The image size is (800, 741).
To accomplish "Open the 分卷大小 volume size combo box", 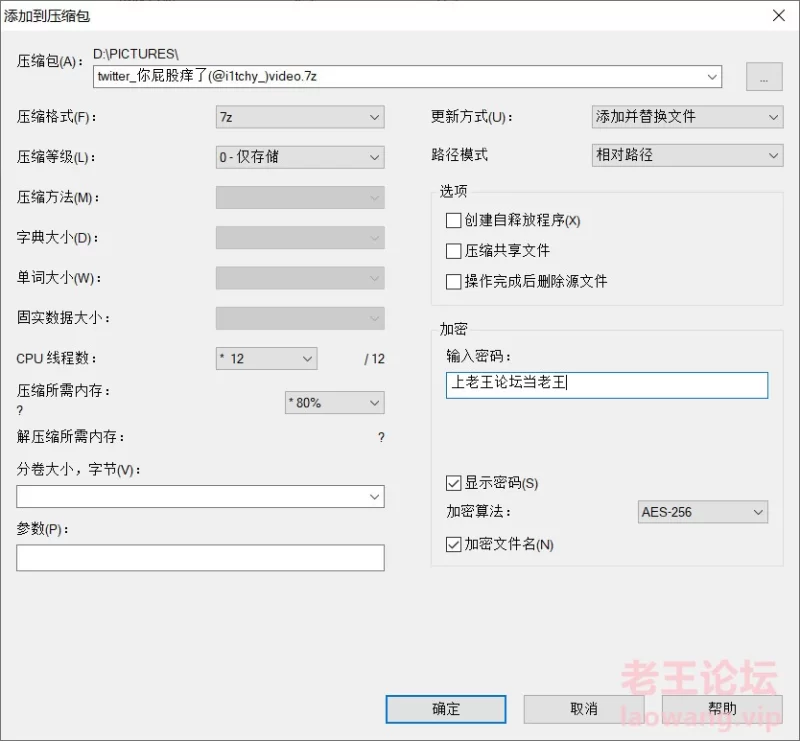I will coord(200,497).
